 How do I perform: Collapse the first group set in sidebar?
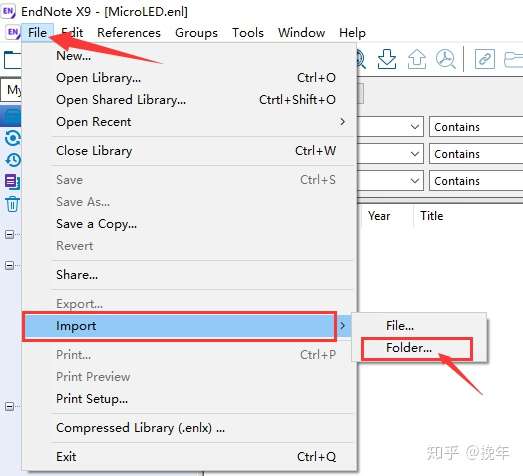point(9,234)
